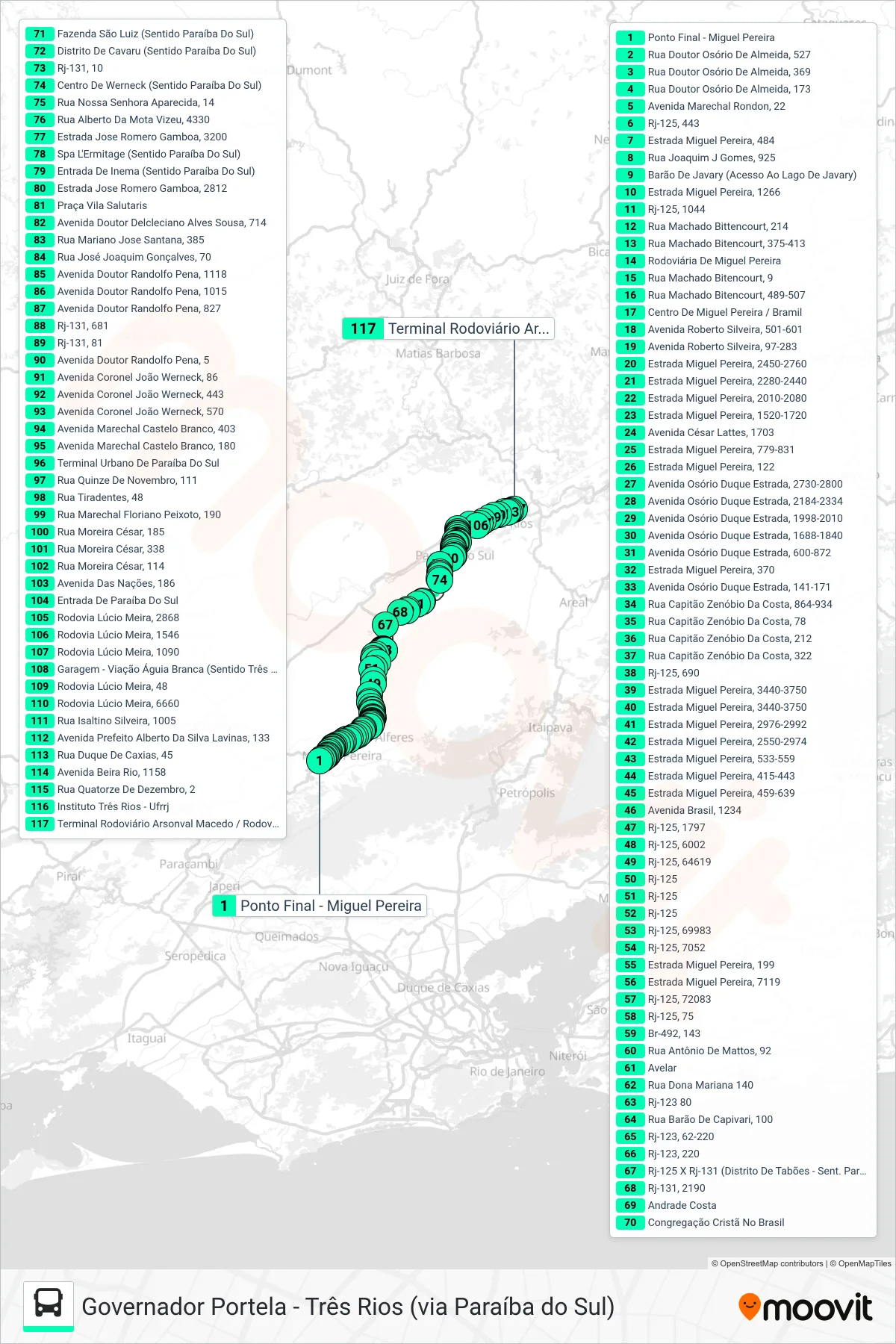Select stop 2 Rua Doutor Osório De Almeida, 527
Image resolution: width=896 pixels, height=1344 pixels.
click(x=743, y=55)
